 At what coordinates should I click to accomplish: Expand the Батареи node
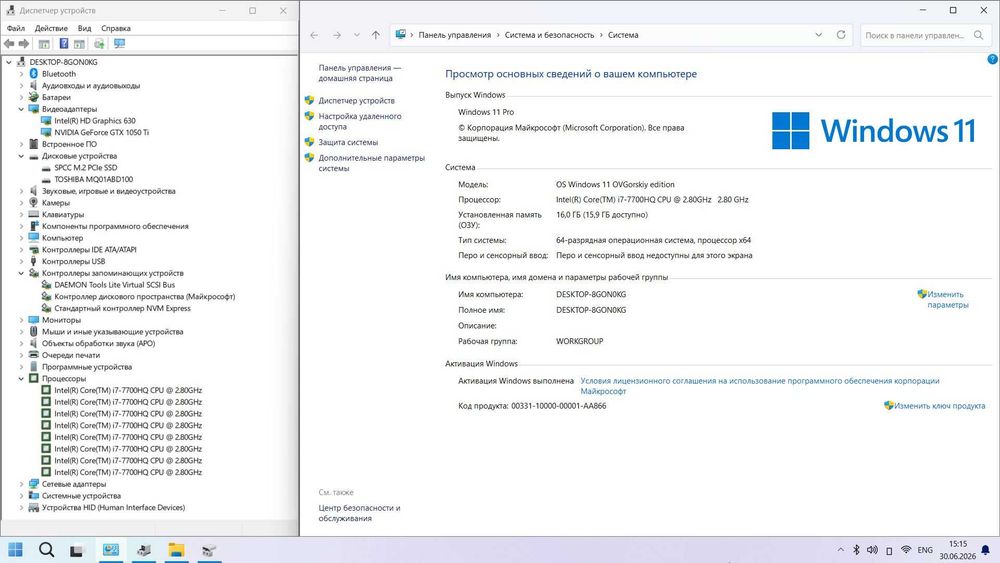pyautogui.click(x=21, y=98)
